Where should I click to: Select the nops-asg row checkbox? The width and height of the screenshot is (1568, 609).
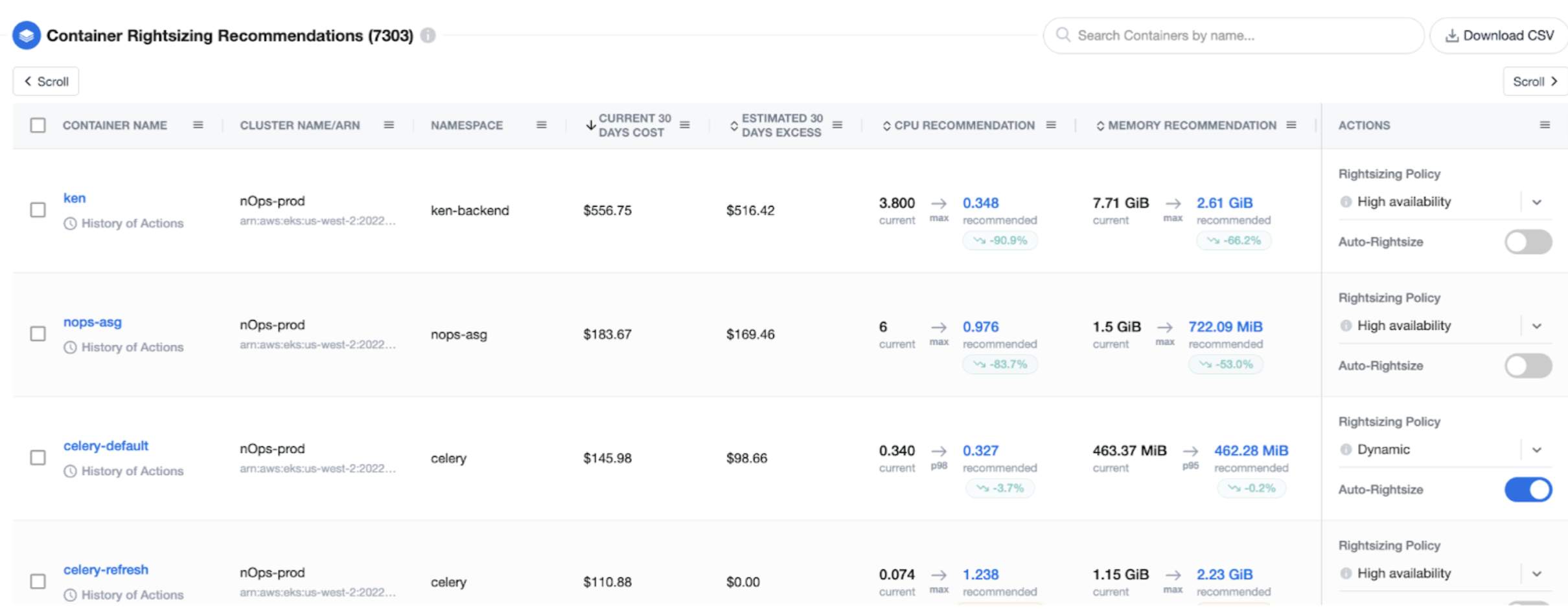(x=38, y=334)
